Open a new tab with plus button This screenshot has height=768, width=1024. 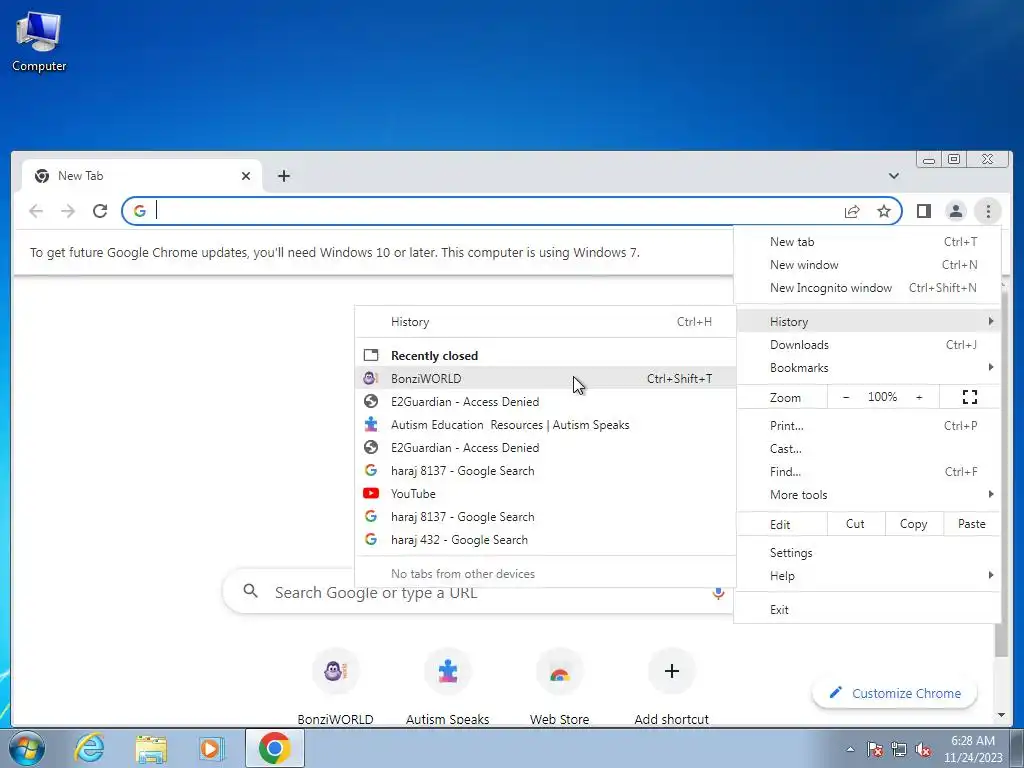283,176
